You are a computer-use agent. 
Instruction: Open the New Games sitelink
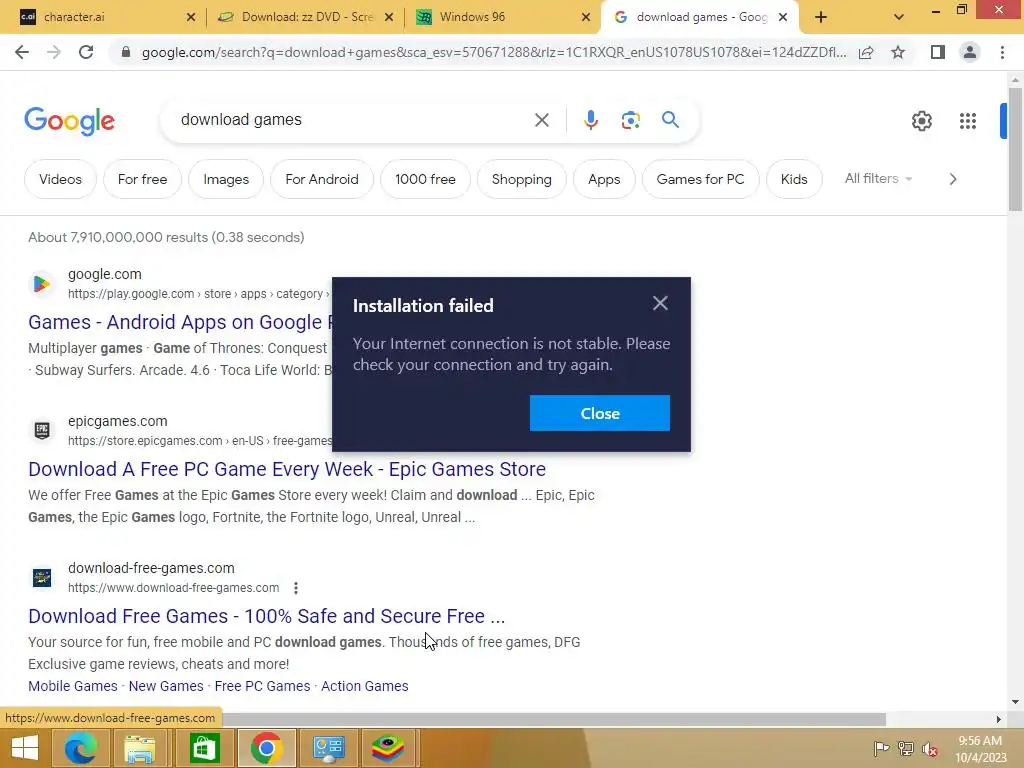(x=166, y=686)
